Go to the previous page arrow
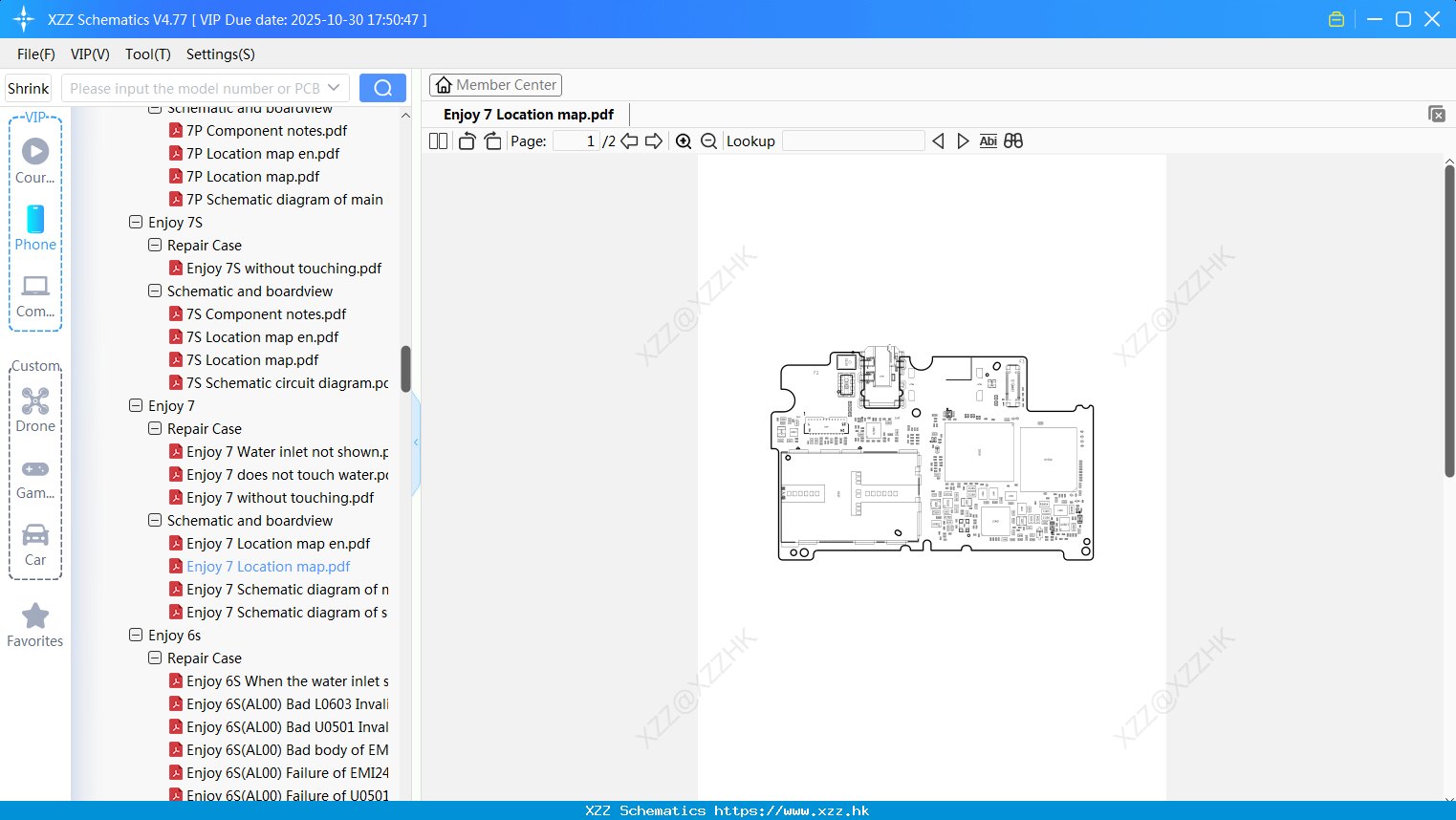The height and width of the screenshot is (820, 1456). pyautogui.click(x=629, y=141)
